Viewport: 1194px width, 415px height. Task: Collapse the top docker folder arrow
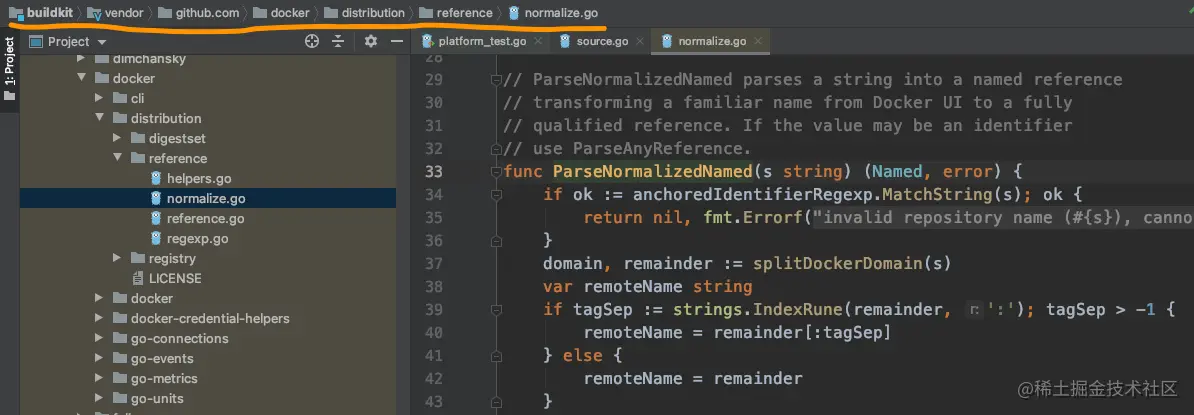81,78
